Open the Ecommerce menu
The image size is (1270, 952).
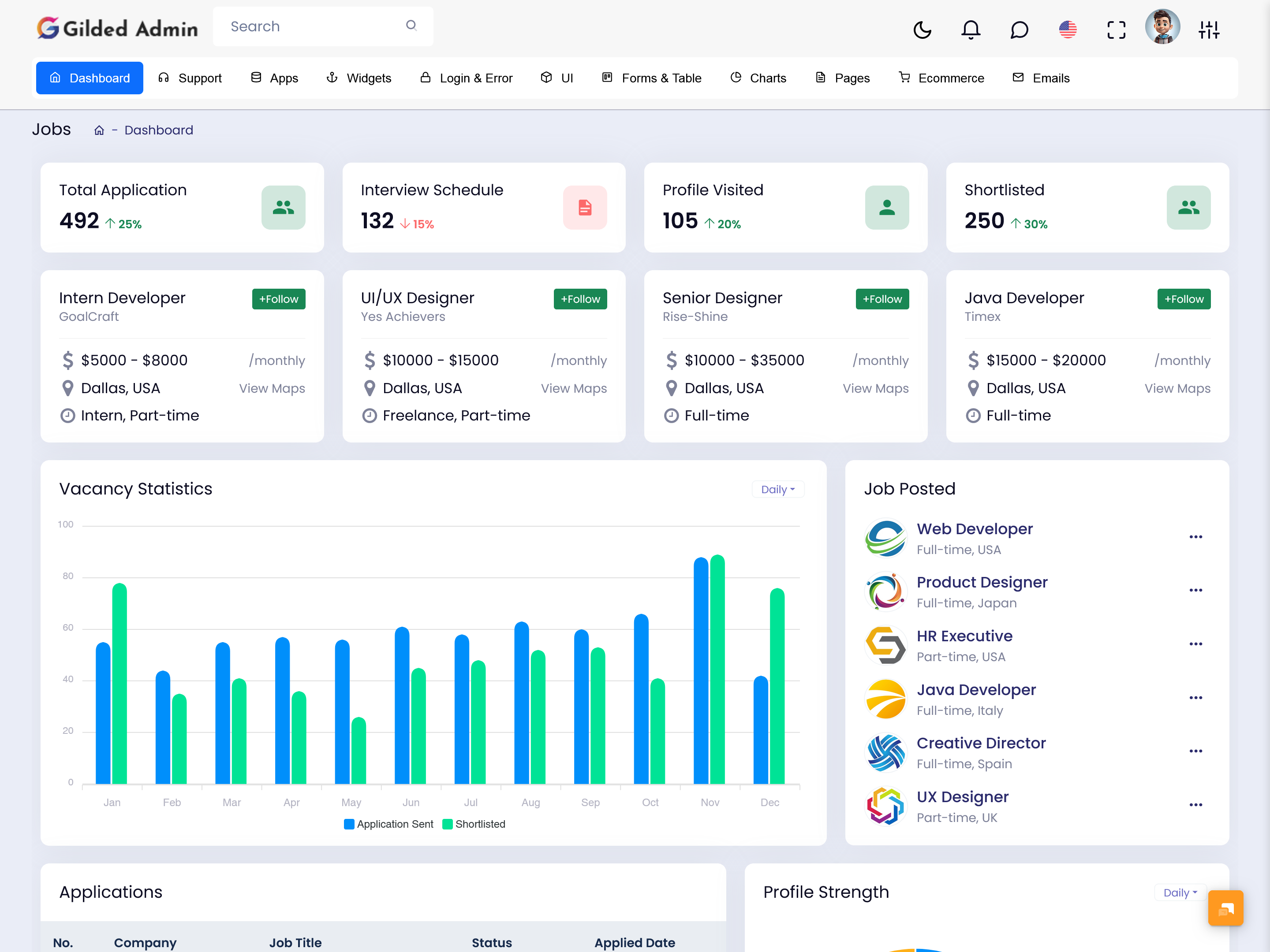[941, 78]
